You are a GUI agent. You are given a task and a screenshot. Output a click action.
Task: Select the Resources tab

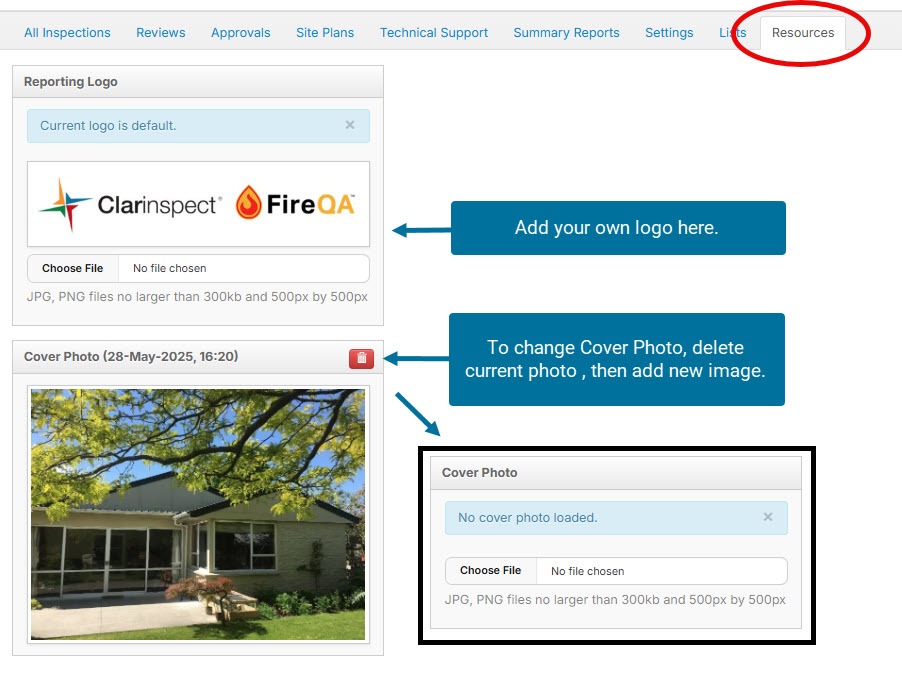point(802,33)
